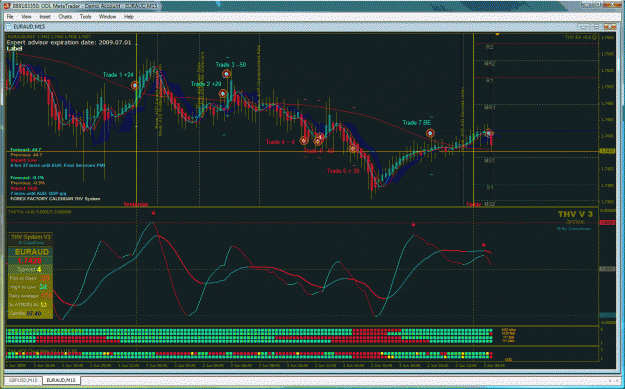Click the Daily Average row in info panel
This screenshot has height=389, width=625.
click(30, 296)
